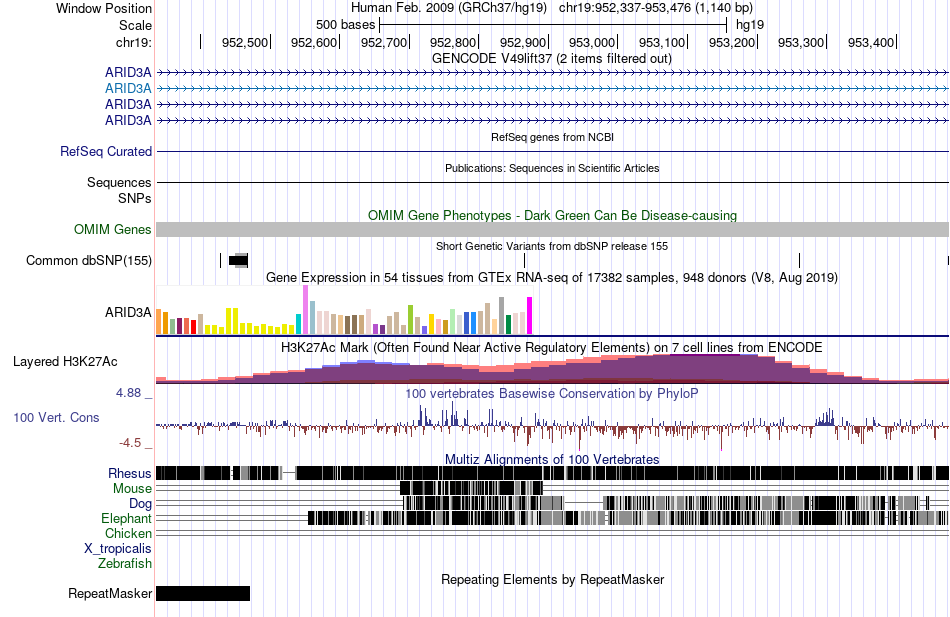Image resolution: width=950 pixels, height=617 pixels.
Task: Open the Common dbSNP(155) track label
Action: (x=89, y=261)
